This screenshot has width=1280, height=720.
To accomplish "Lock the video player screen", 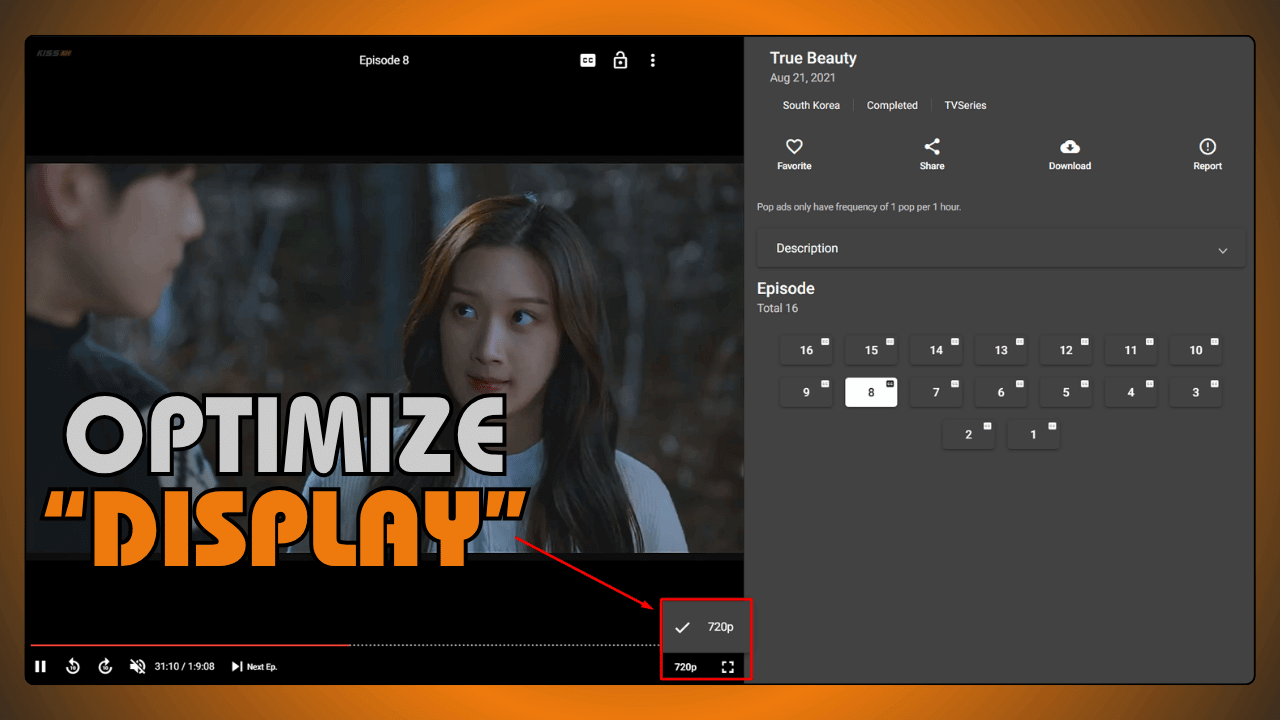I will pyautogui.click(x=620, y=60).
